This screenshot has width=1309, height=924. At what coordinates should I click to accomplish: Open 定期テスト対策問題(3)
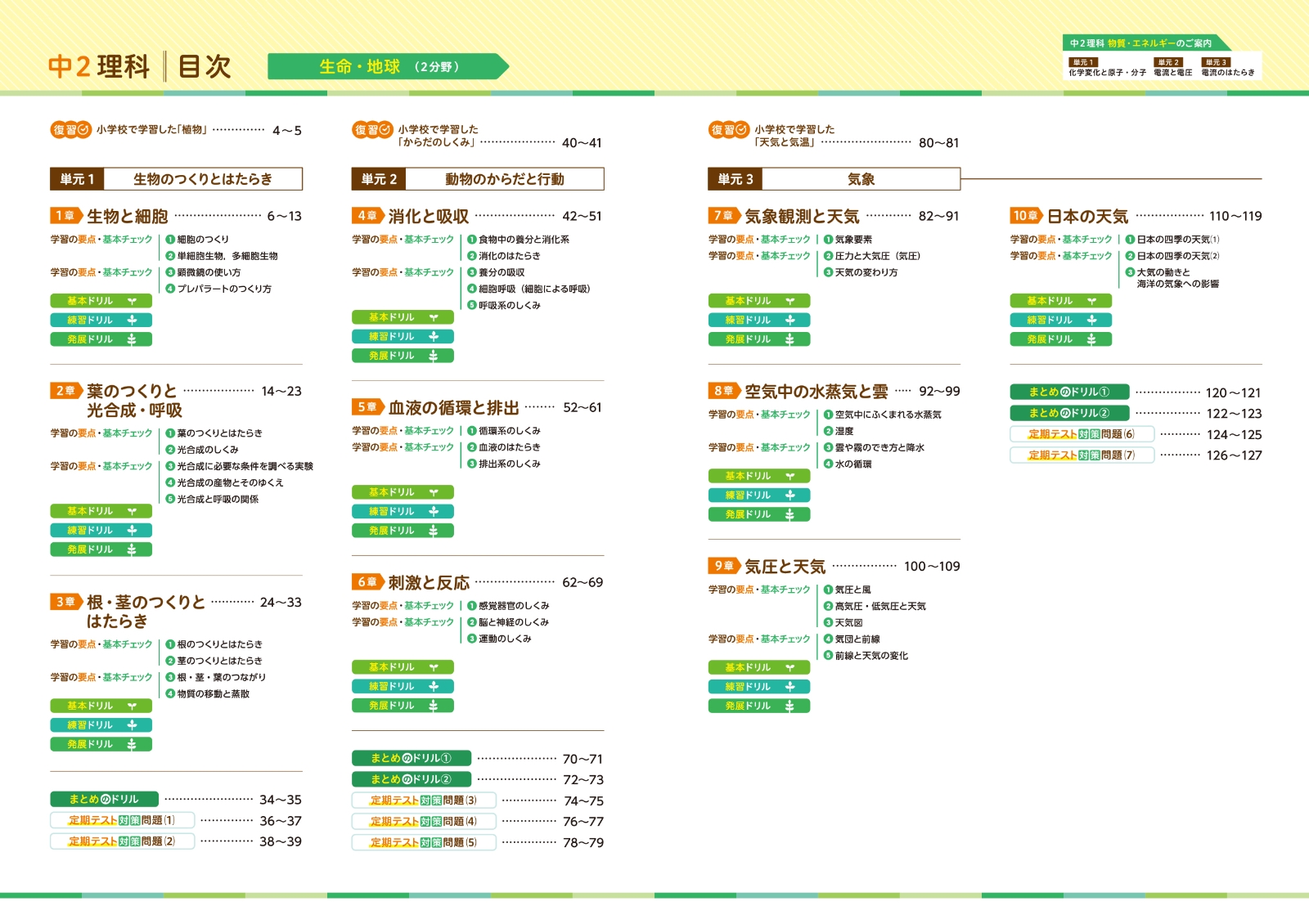coord(424,801)
